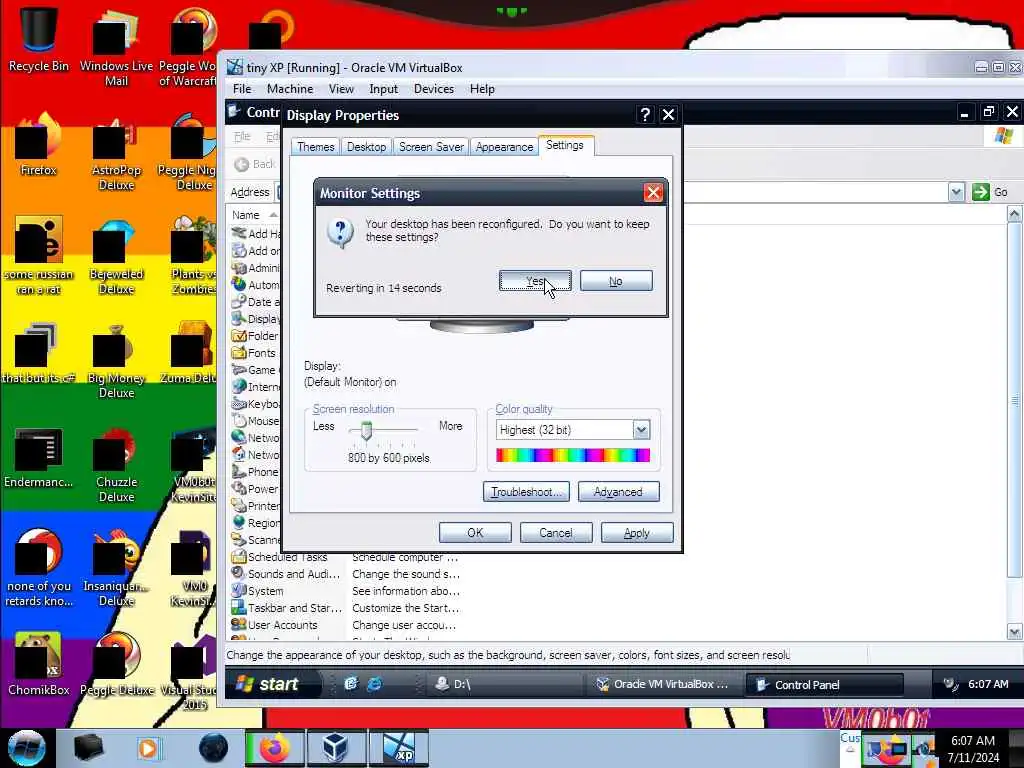Screen dimensions: 1024x768
Task: Click the D:\ taskbar button
Action: tap(503, 684)
